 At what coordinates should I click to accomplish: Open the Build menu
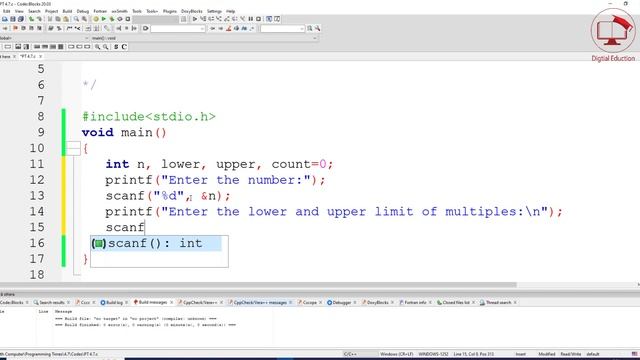point(67,11)
